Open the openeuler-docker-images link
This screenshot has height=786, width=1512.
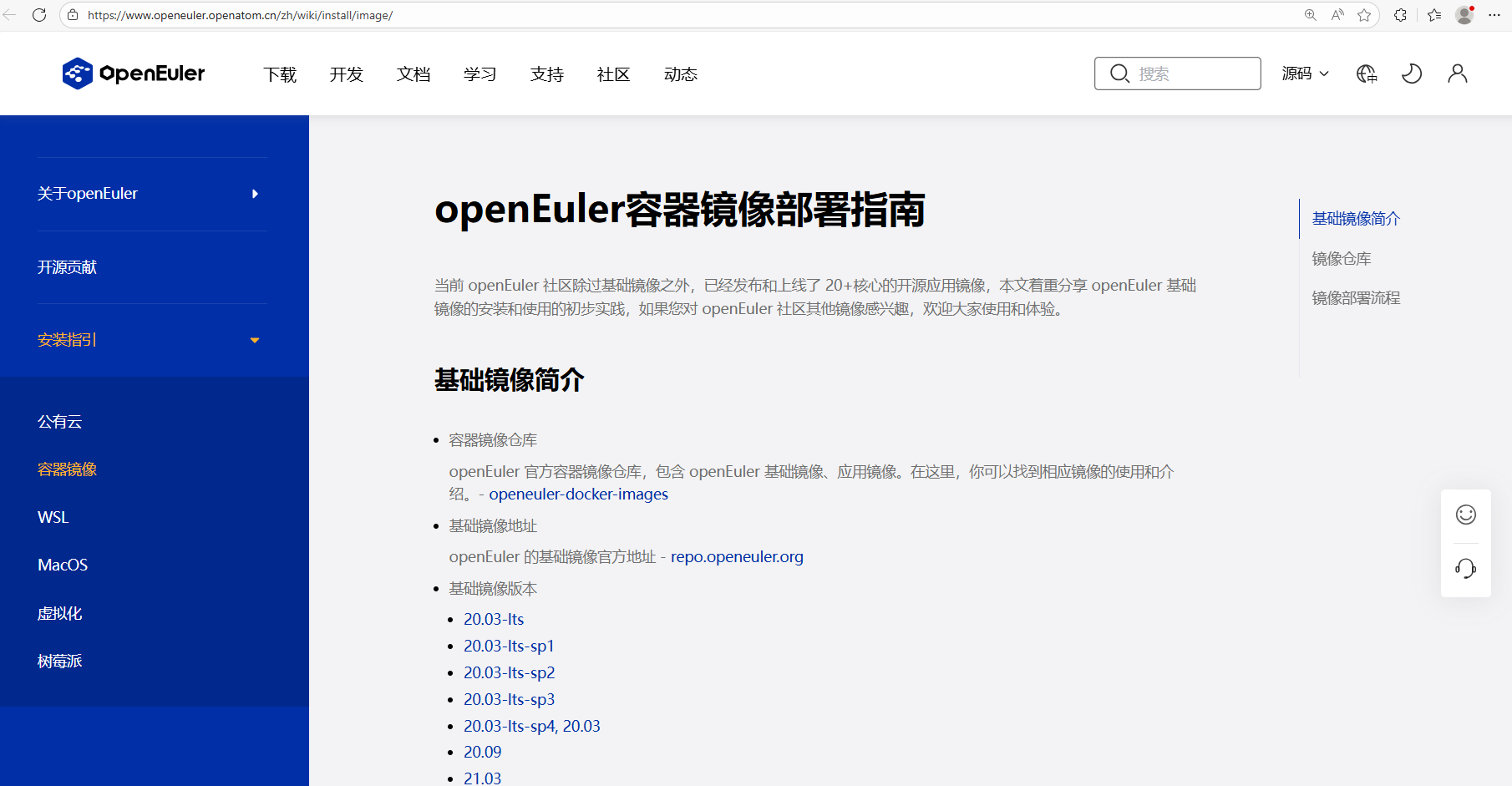click(x=578, y=494)
